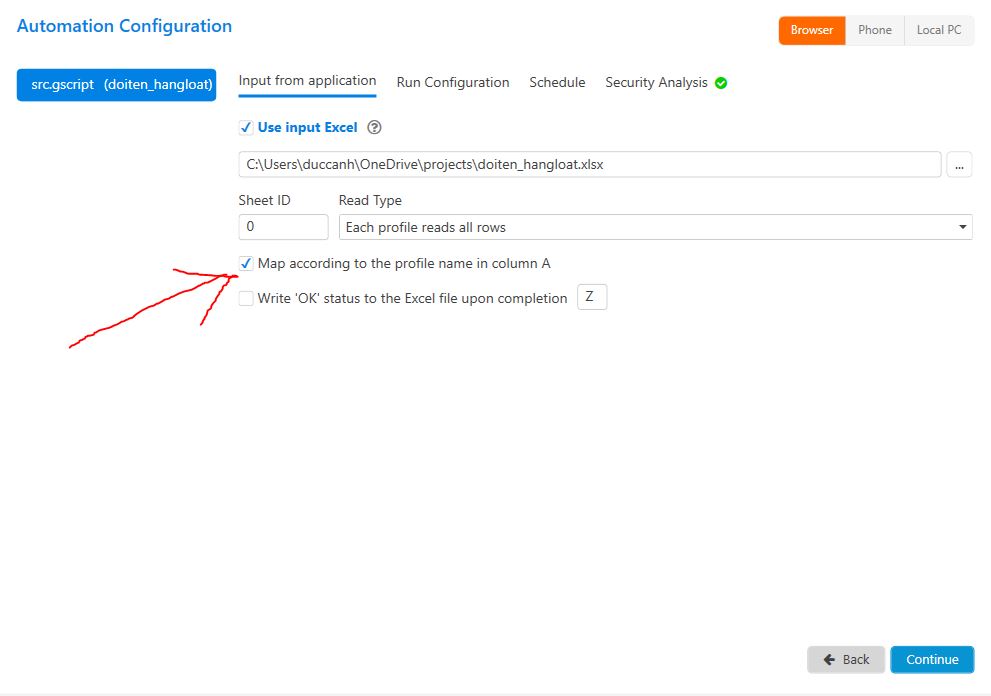
Task: Open the Schedule tab
Action: pos(557,82)
